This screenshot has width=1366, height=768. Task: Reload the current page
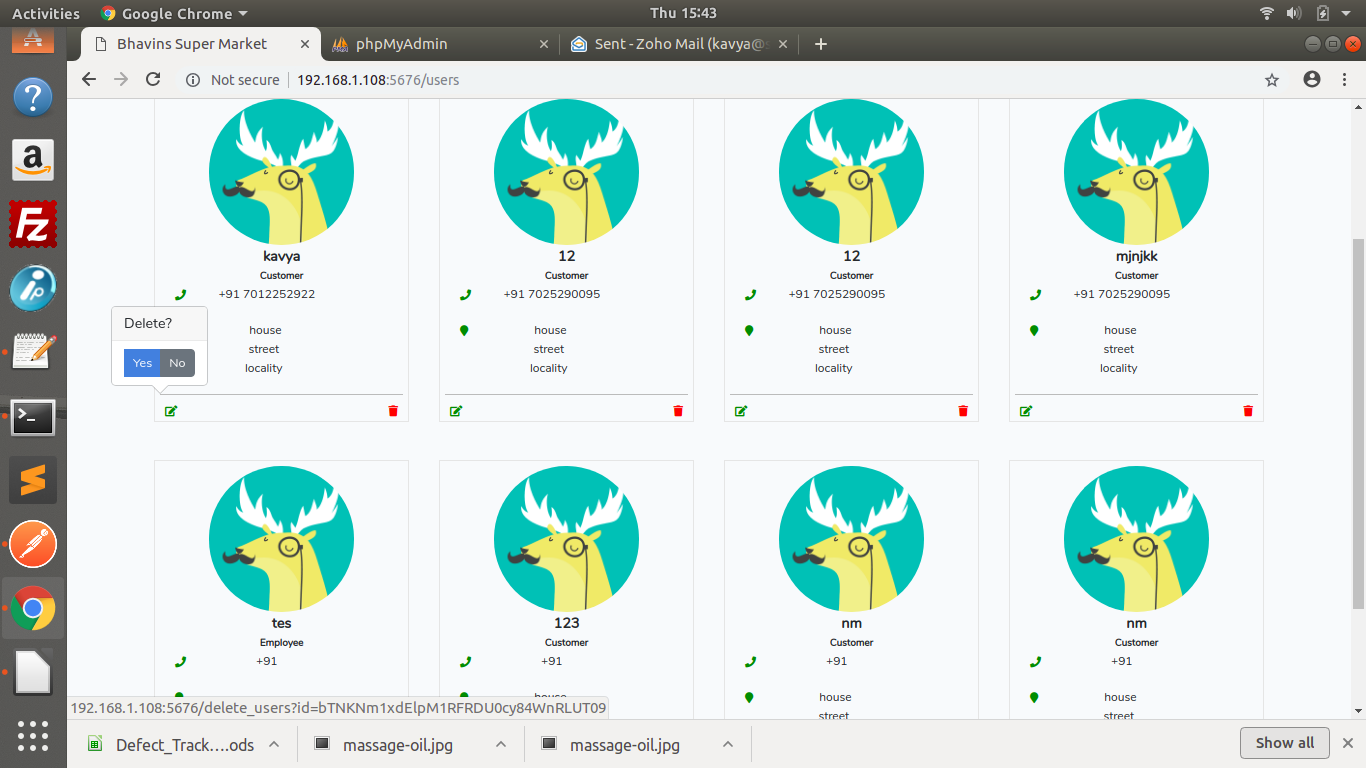click(153, 79)
